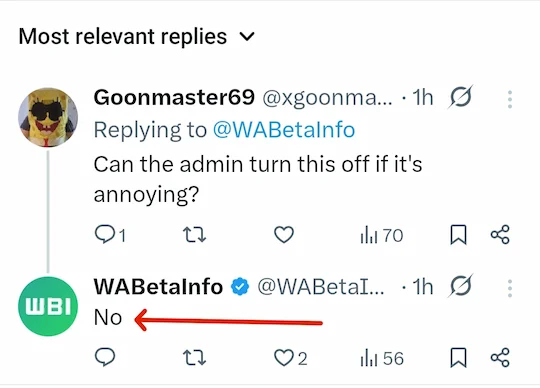Open three-dot menu on WABetaInfo's reply

[x=510, y=288]
